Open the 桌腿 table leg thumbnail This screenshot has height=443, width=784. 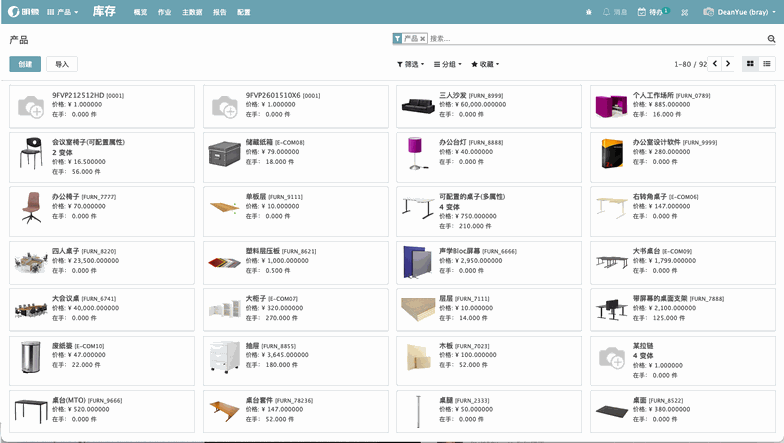pyautogui.click(x=418, y=412)
